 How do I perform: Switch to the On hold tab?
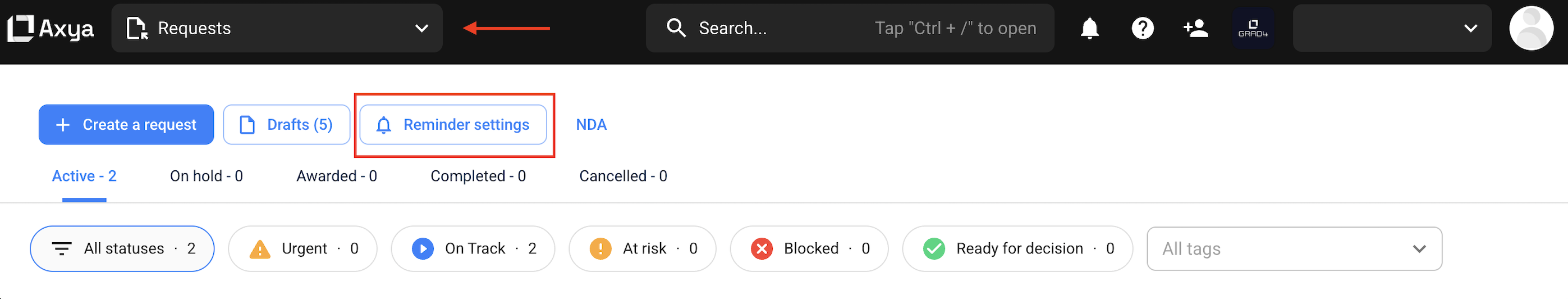coord(207,176)
